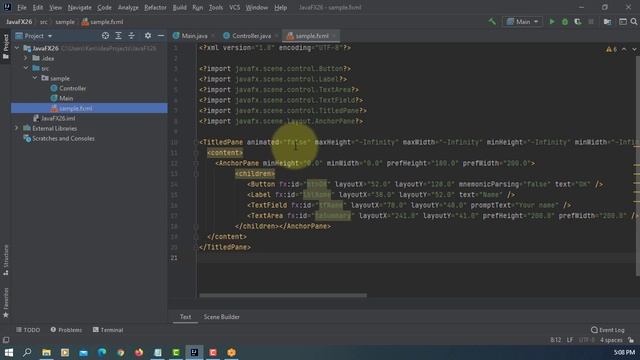Click the sample breadcrumb in navigation bar
640x360 pixels.
(65, 22)
